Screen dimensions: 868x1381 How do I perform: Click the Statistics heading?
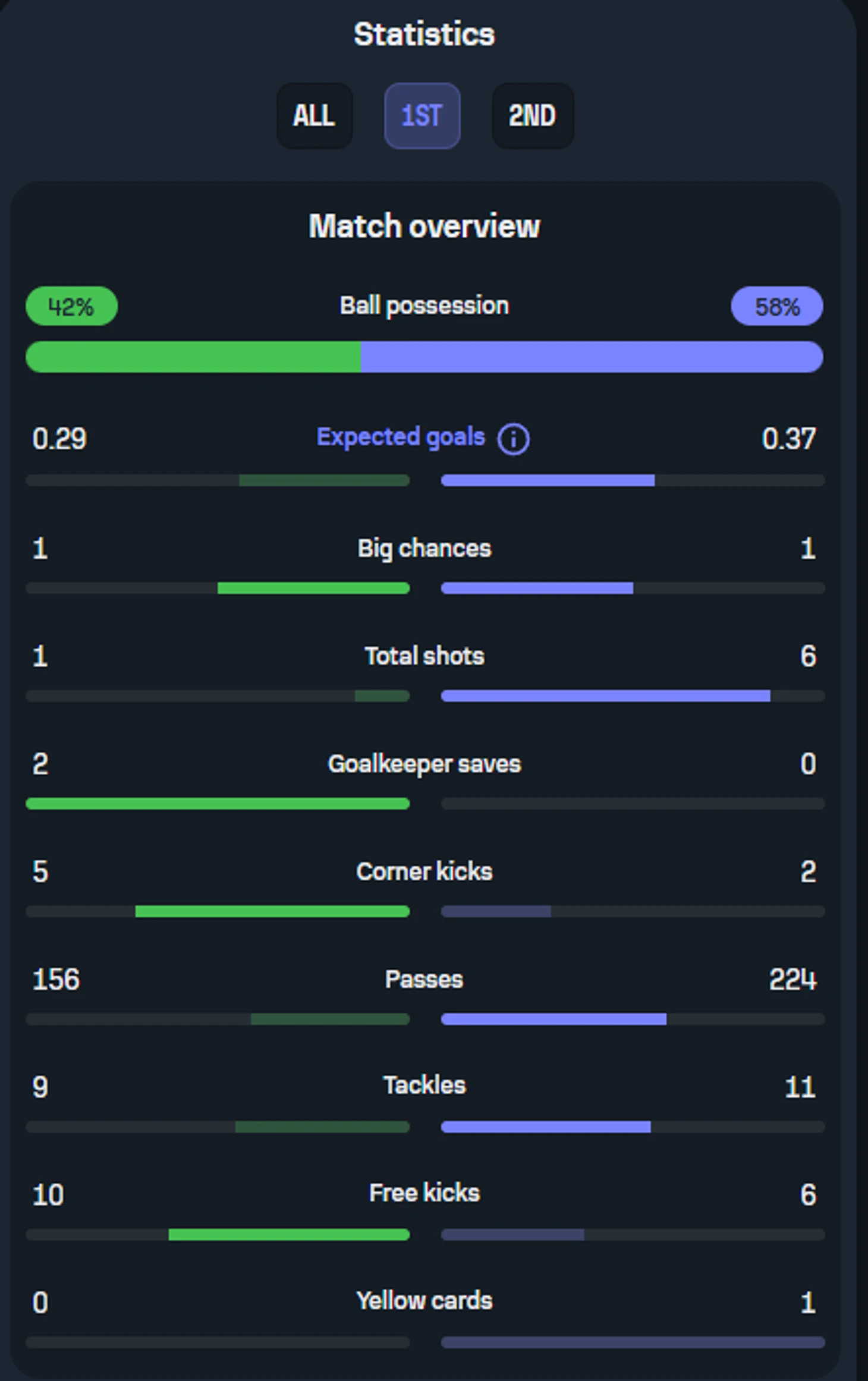pyautogui.click(x=424, y=34)
